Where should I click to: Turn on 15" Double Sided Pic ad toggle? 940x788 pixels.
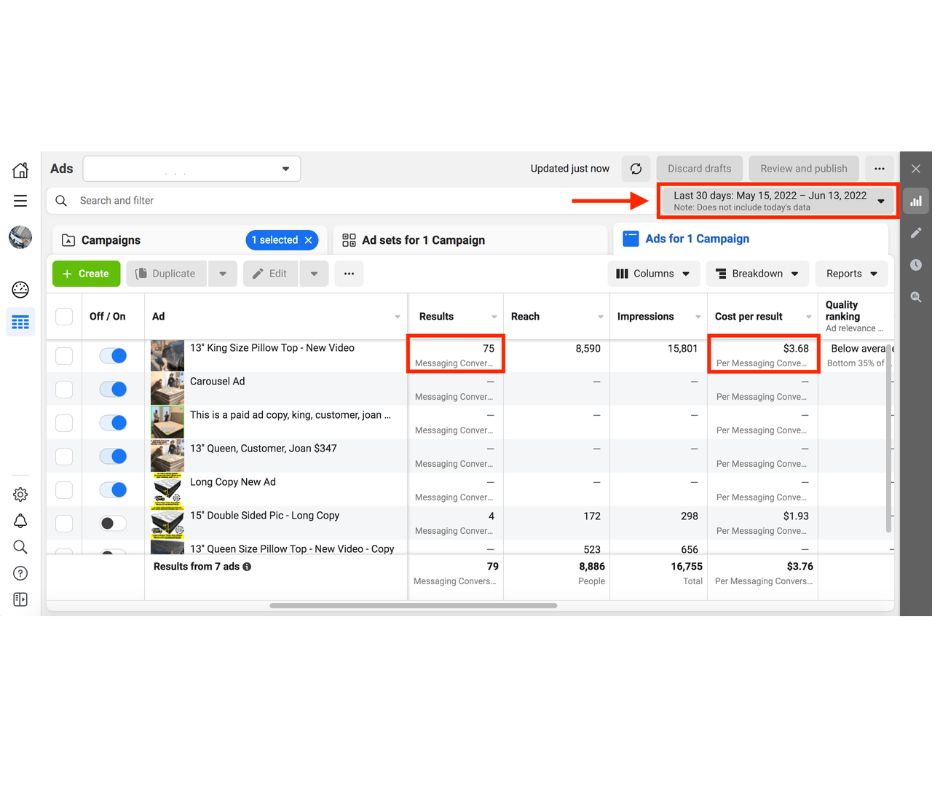[113, 523]
